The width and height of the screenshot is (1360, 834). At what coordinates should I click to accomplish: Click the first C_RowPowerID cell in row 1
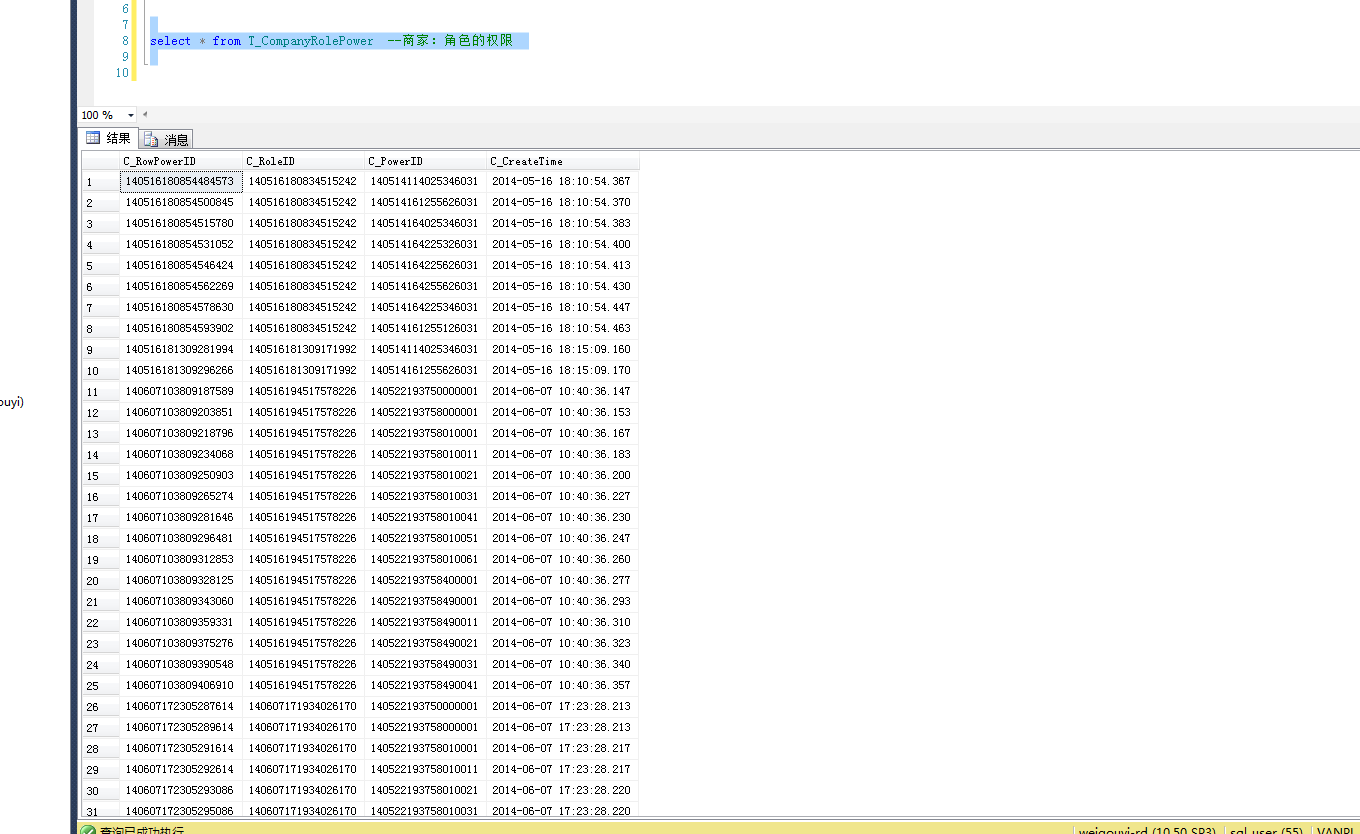pos(180,182)
